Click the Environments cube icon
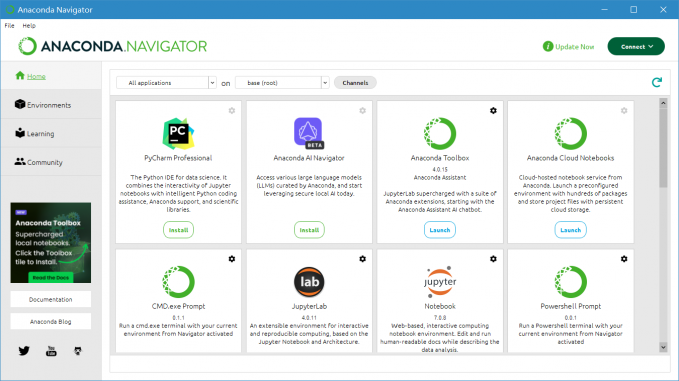Image resolution: width=679 pixels, height=381 pixels. tap(20, 104)
